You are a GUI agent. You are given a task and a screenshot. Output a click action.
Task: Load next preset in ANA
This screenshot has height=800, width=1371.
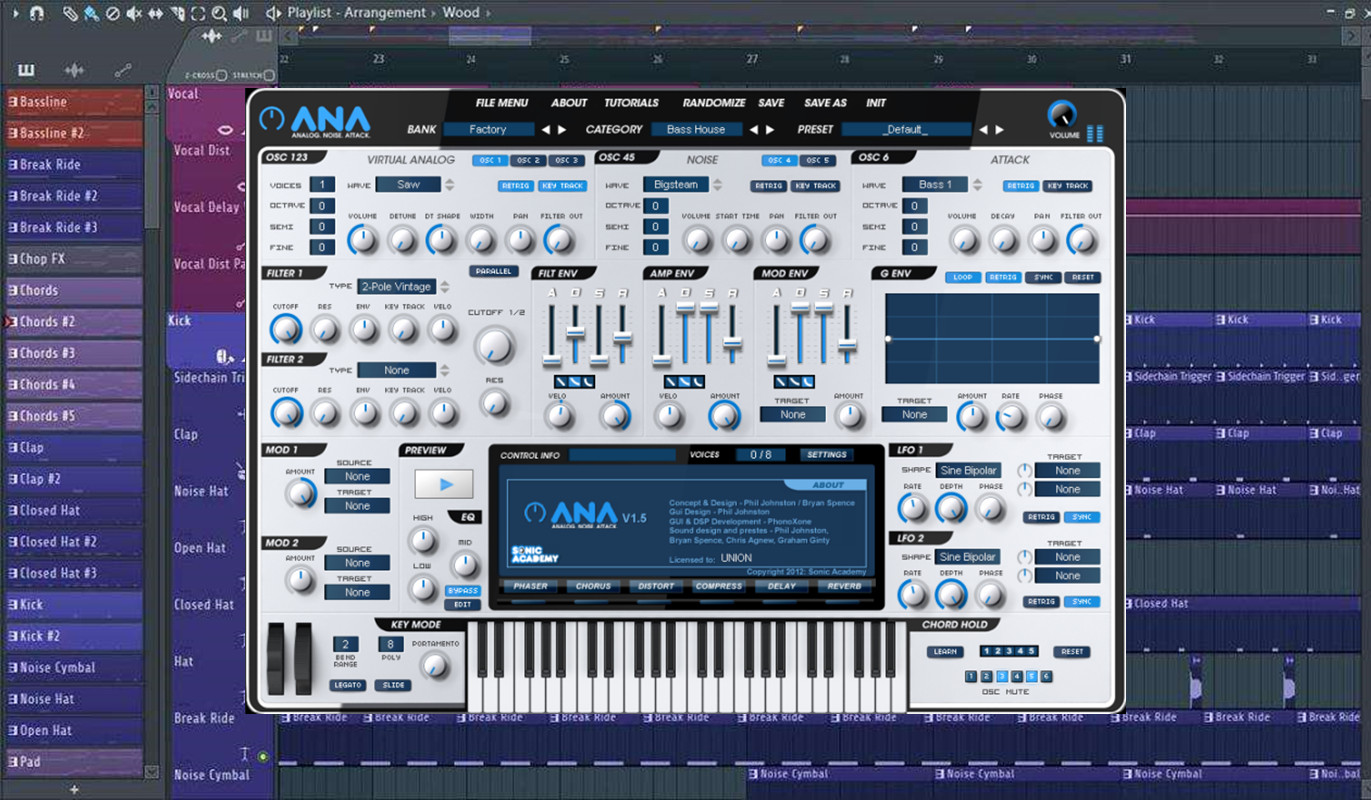(999, 129)
